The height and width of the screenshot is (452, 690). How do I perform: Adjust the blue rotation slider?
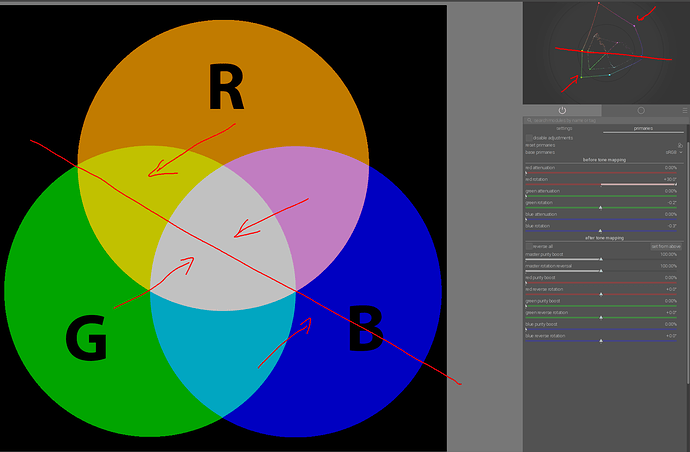click(x=601, y=231)
